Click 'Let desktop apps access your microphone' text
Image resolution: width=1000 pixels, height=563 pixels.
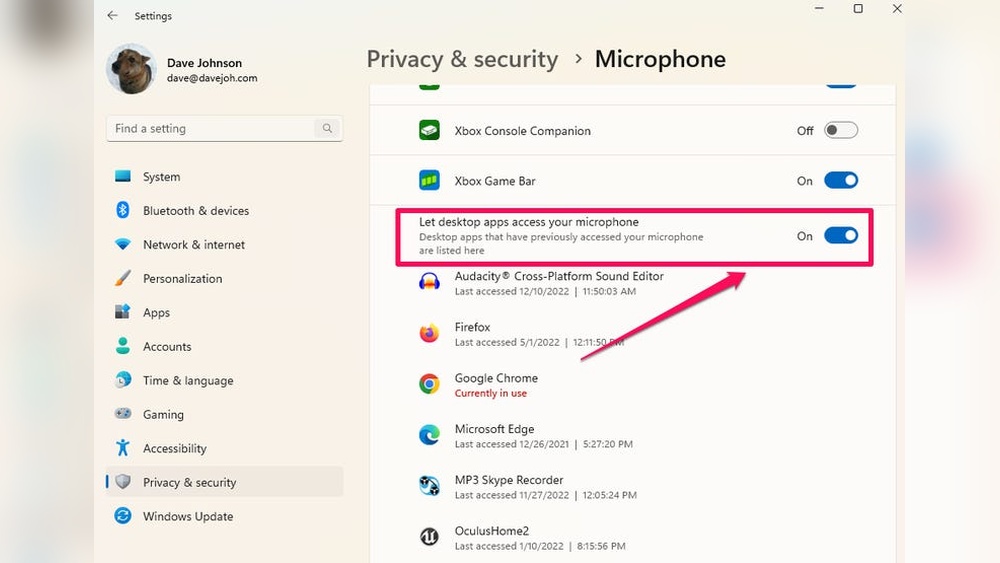(x=529, y=222)
